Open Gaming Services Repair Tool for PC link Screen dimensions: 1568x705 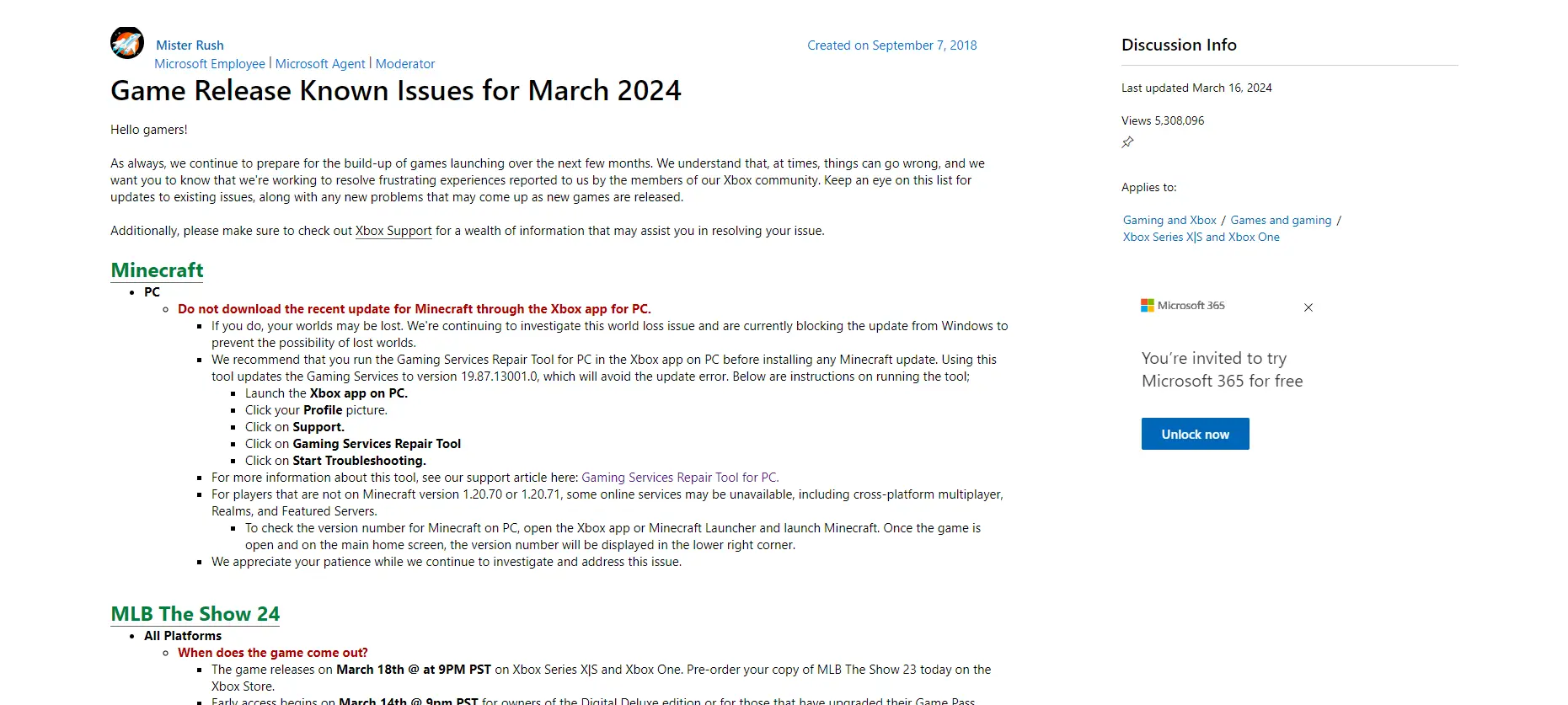[x=680, y=478]
